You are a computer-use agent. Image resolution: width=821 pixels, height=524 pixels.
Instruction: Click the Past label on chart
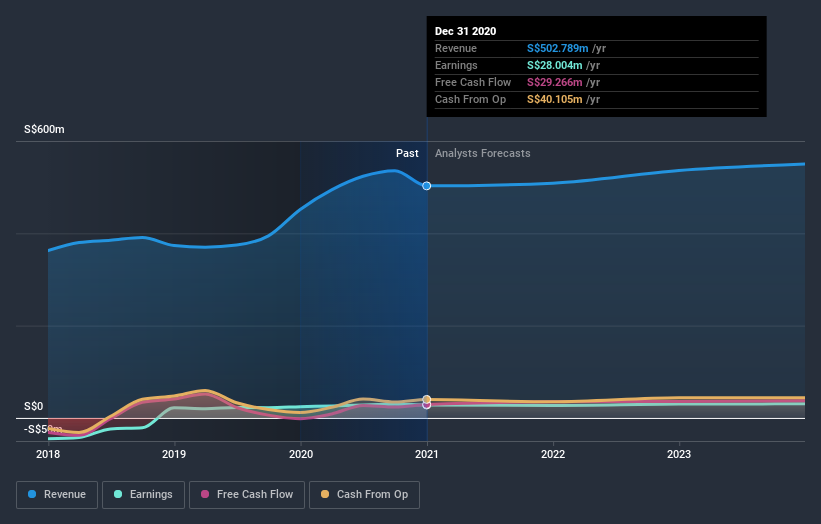407,153
